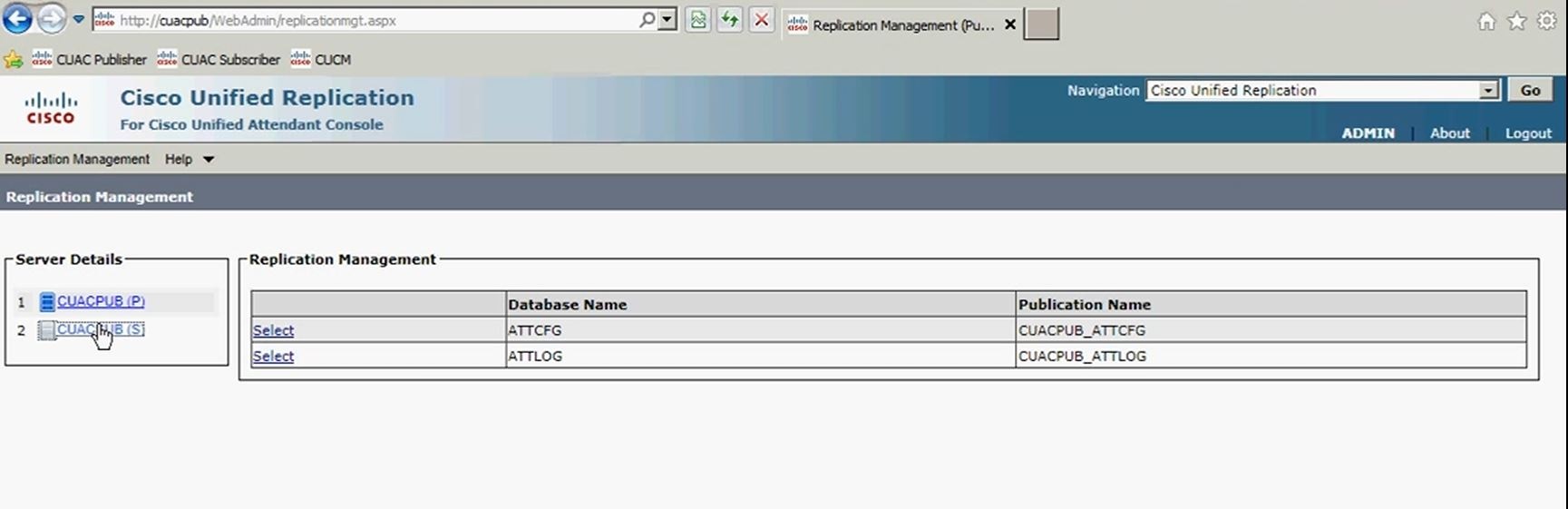Click the red stop loading icon
The height and width of the screenshot is (509, 1568).
coord(762,20)
